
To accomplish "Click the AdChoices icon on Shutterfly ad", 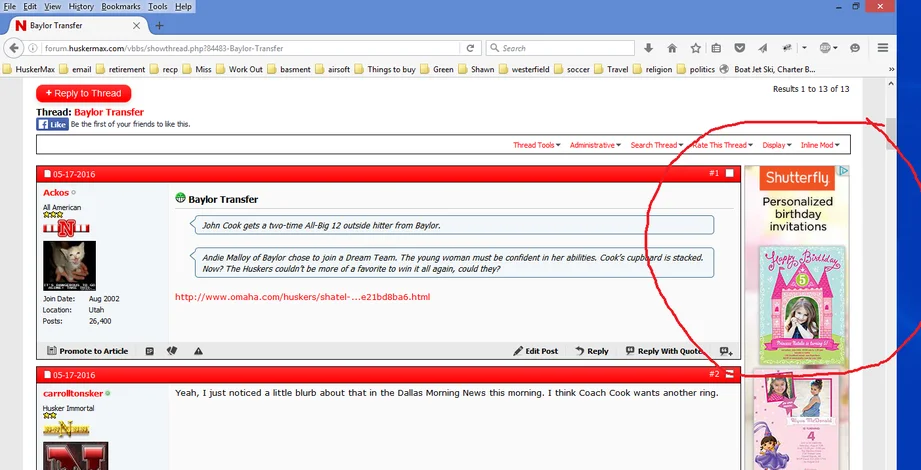I will pyautogui.click(x=843, y=171).
